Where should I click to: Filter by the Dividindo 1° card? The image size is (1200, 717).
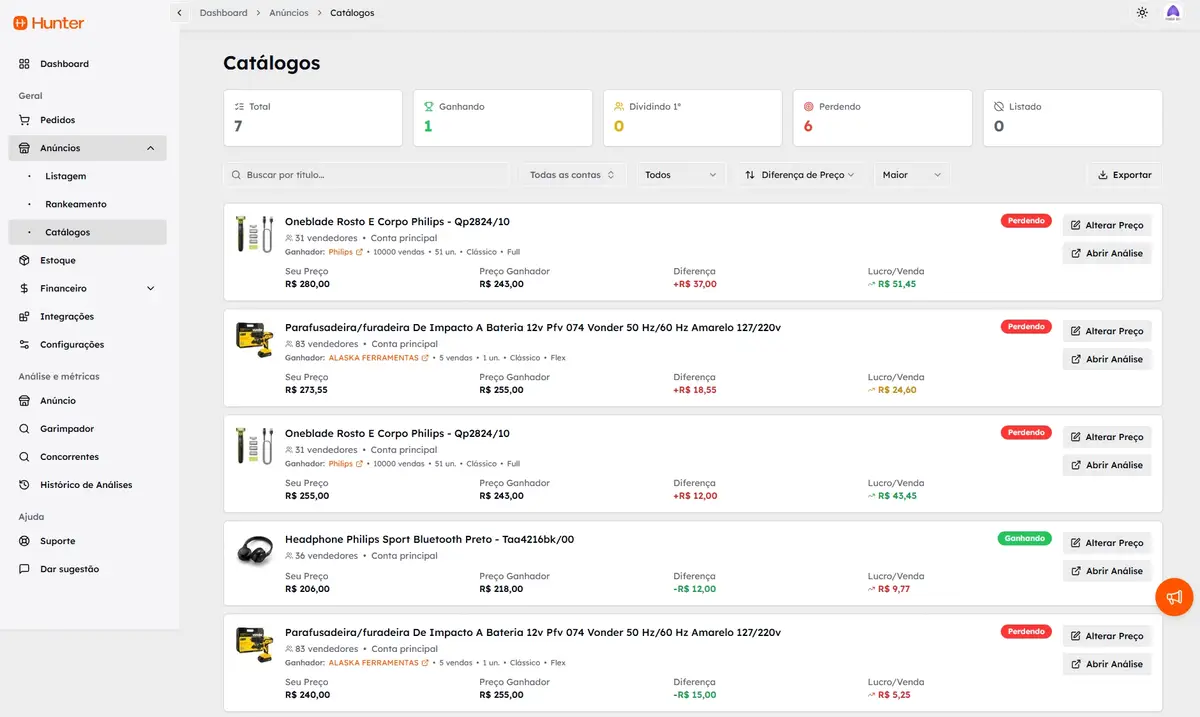(693, 118)
